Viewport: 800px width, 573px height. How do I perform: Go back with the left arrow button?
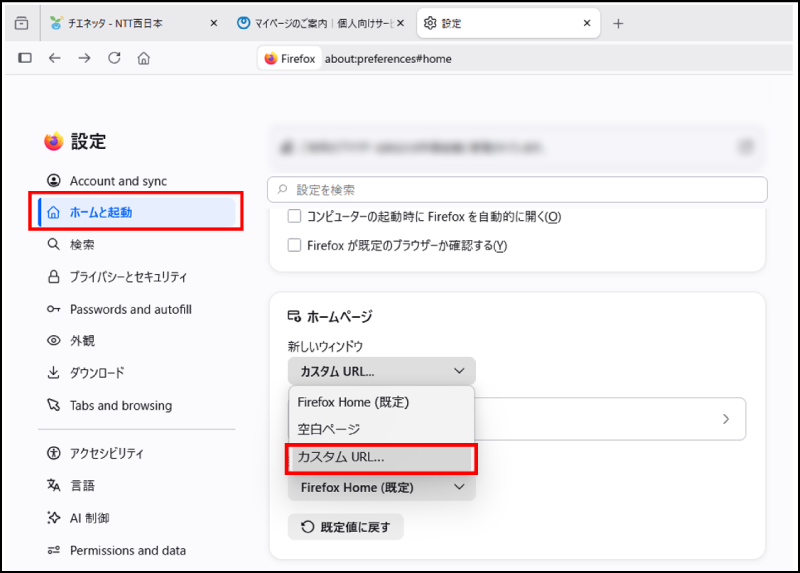55,58
